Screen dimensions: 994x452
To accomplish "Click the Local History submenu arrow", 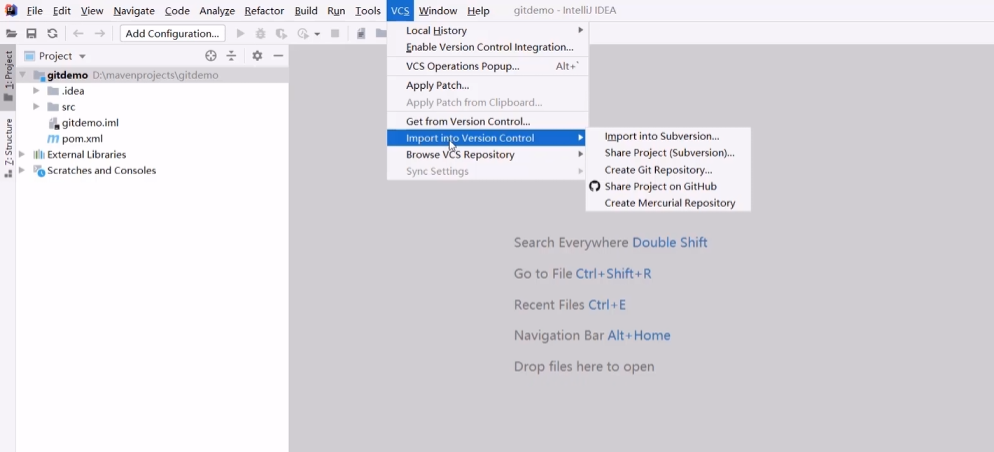I will click(x=580, y=30).
